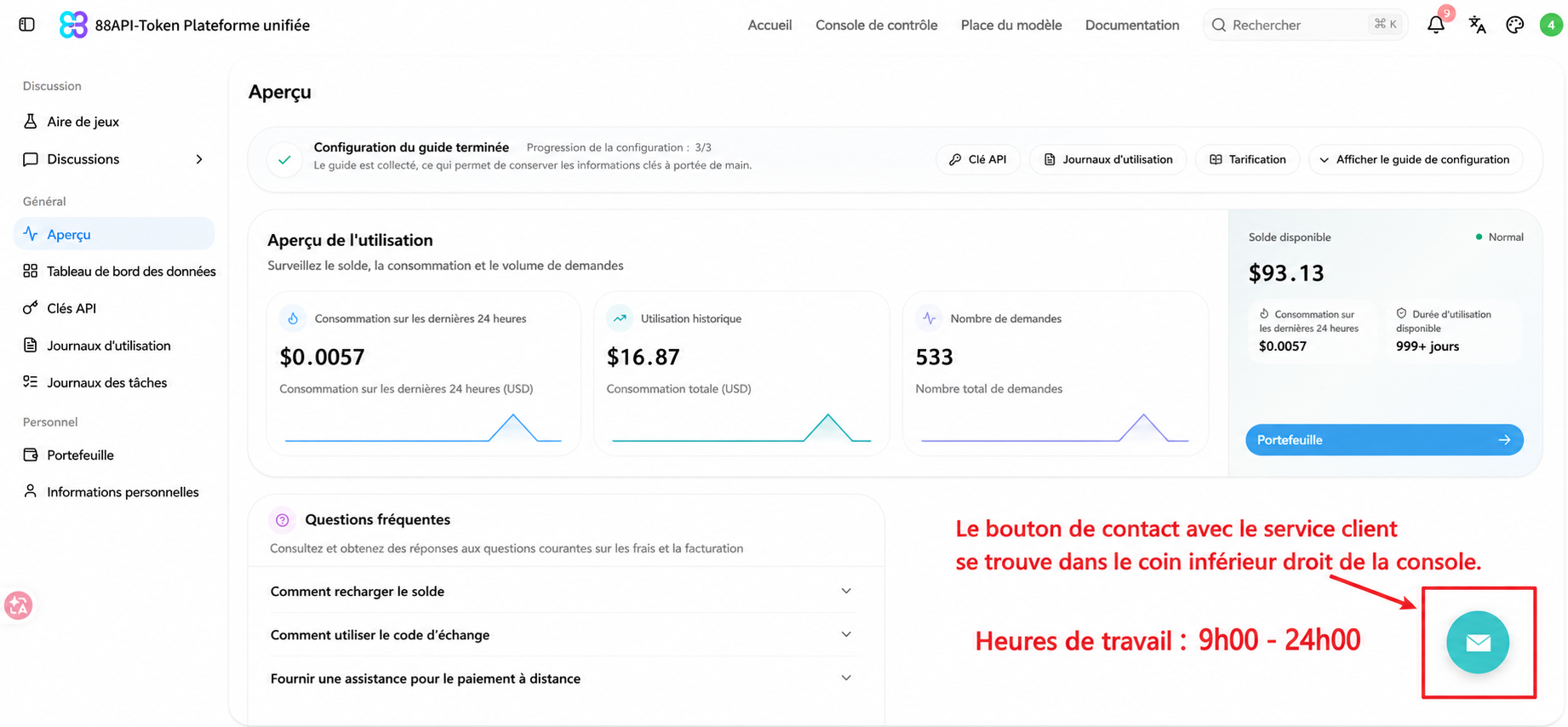The width and height of the screenshot is (1568, 727).
Task: Open the theme palette icon
Action: [1514, 25]
